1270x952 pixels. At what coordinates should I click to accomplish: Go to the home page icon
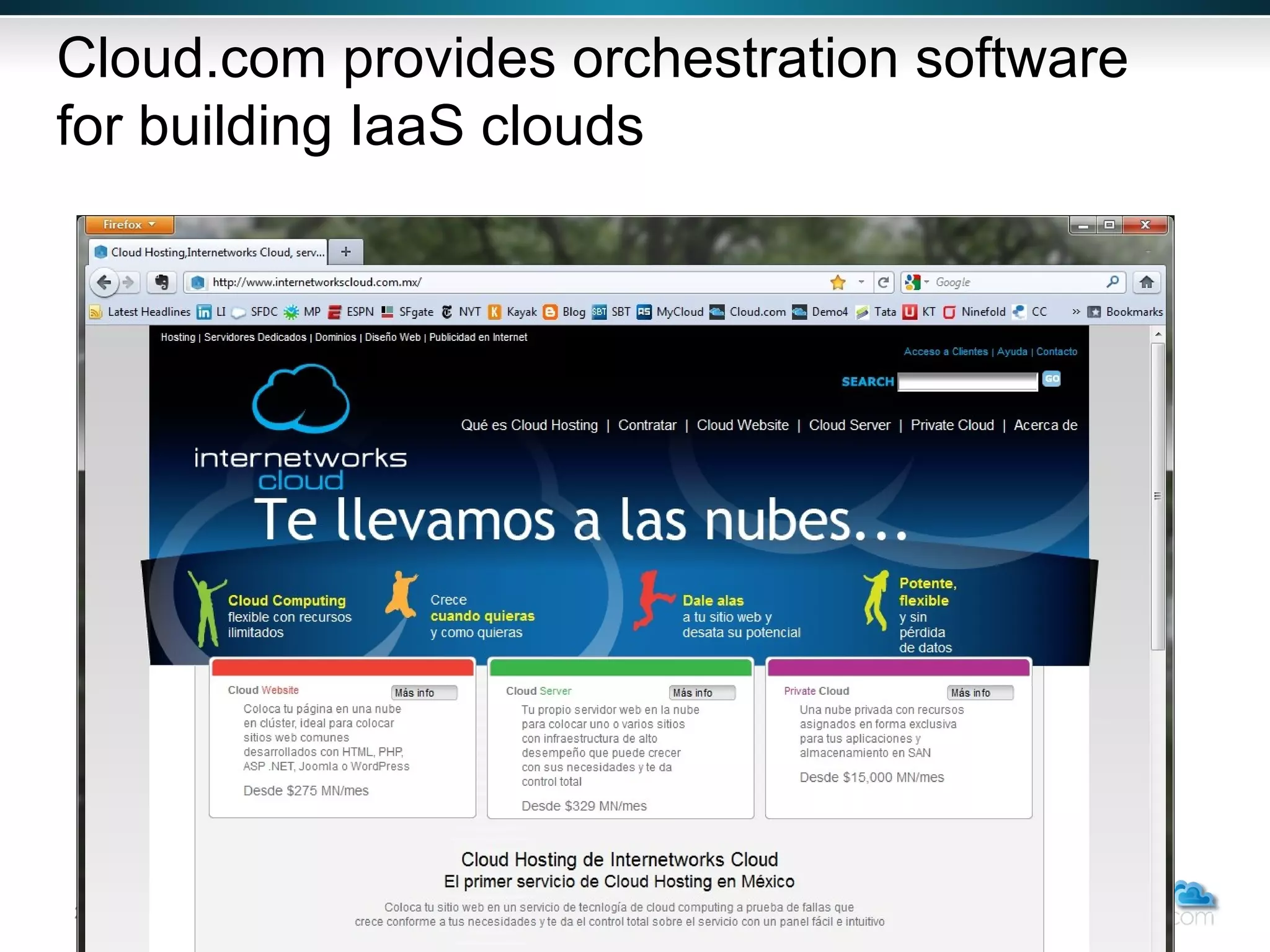coord(1147,283)
